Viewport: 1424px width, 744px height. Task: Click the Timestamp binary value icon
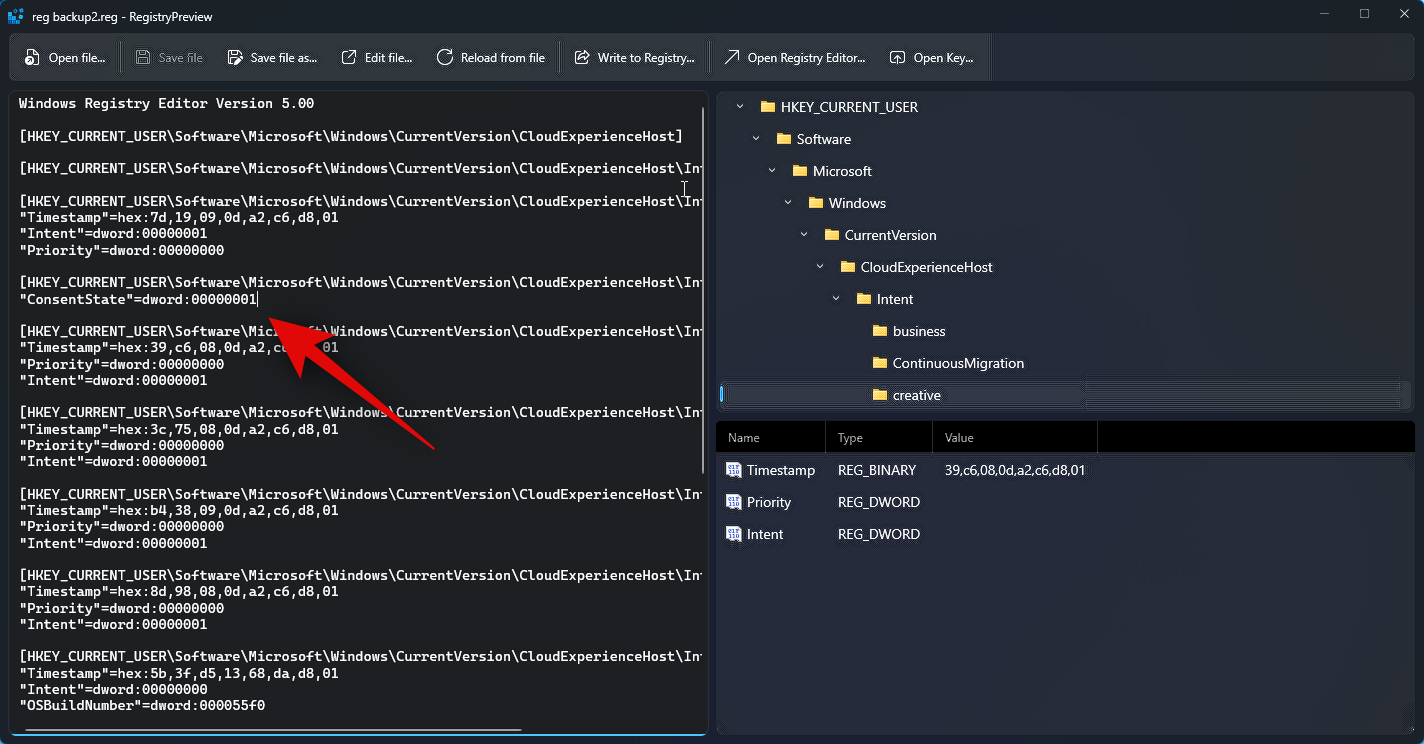734,470
